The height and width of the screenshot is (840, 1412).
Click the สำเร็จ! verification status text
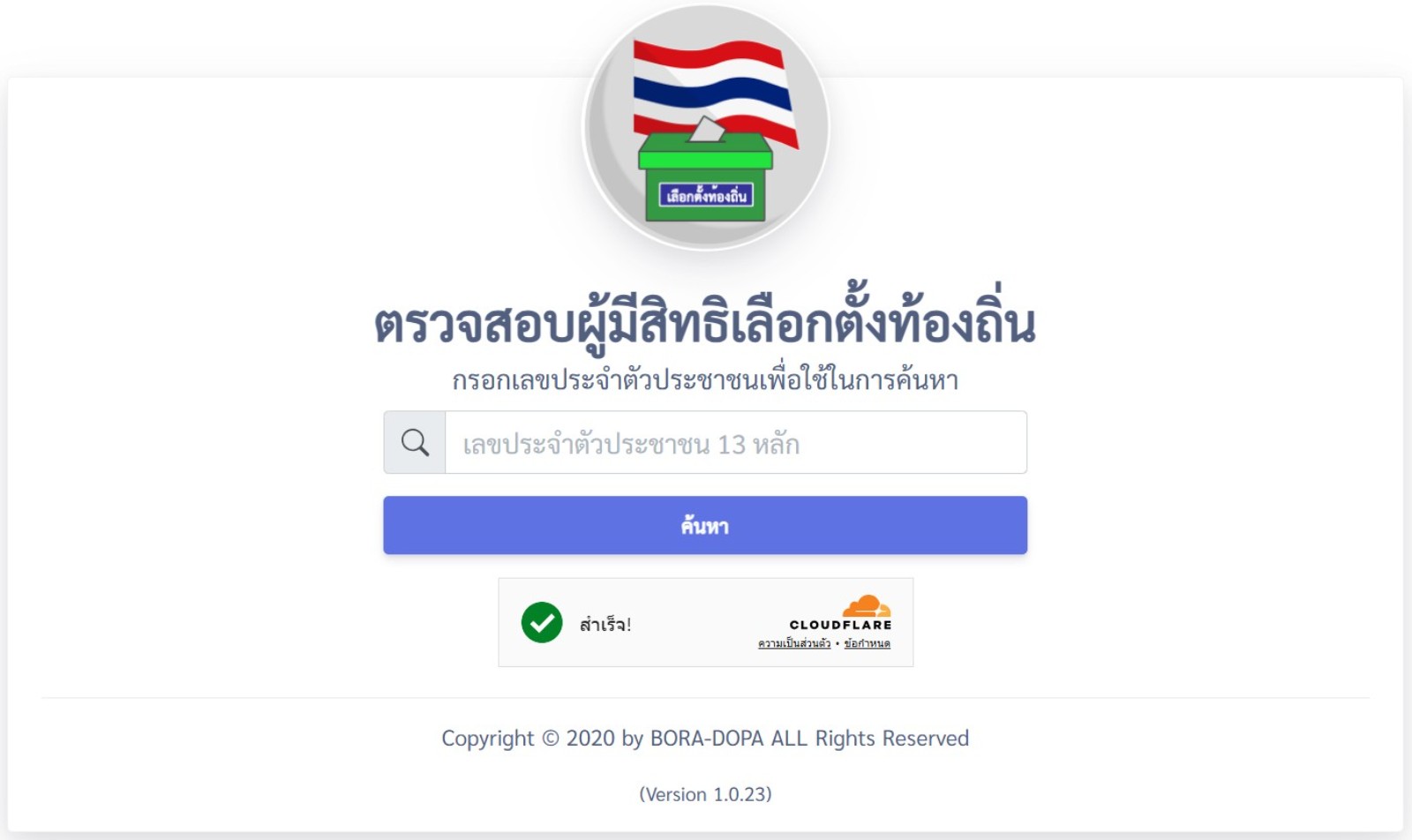point(605,625)
